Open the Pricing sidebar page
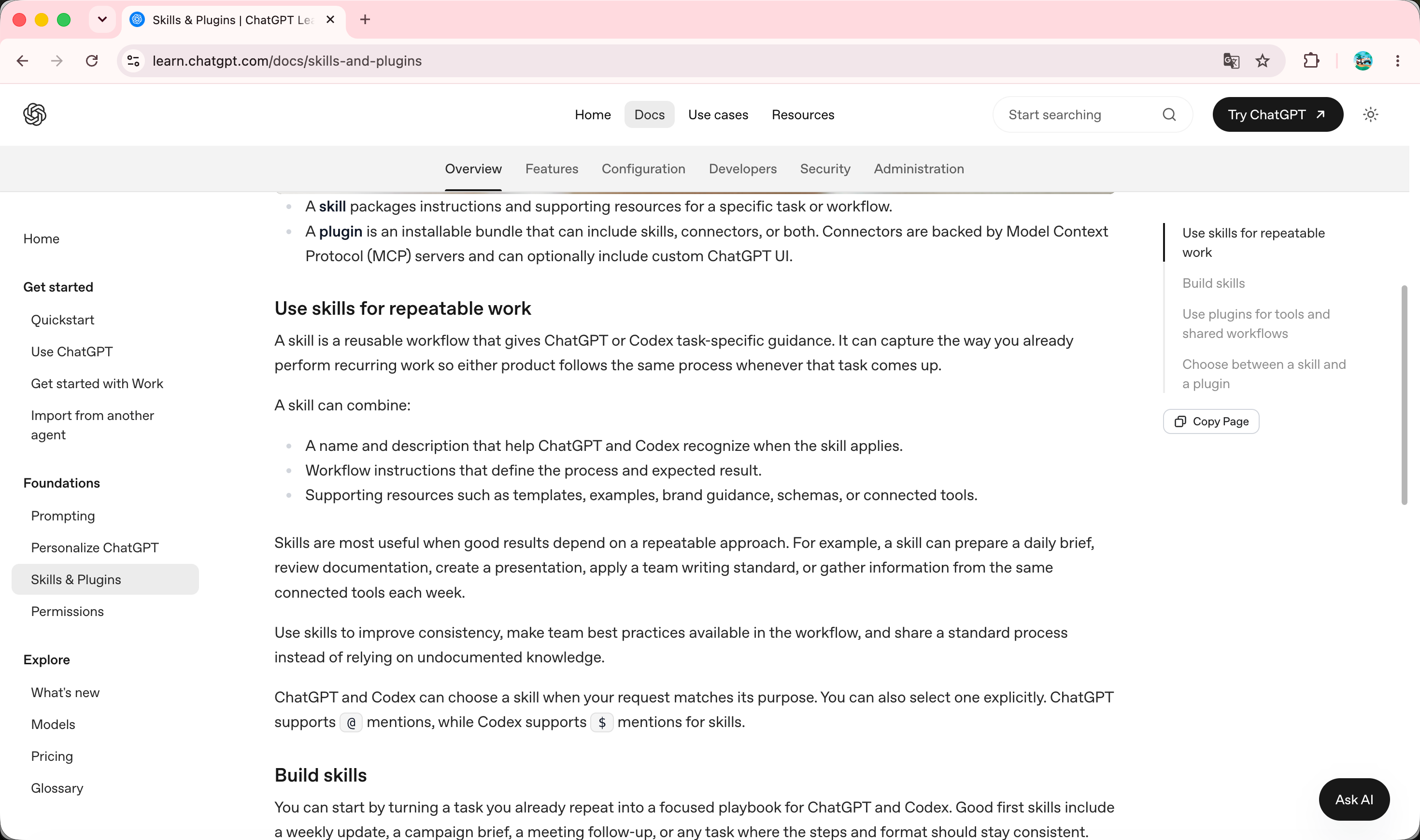 [52, 756]
